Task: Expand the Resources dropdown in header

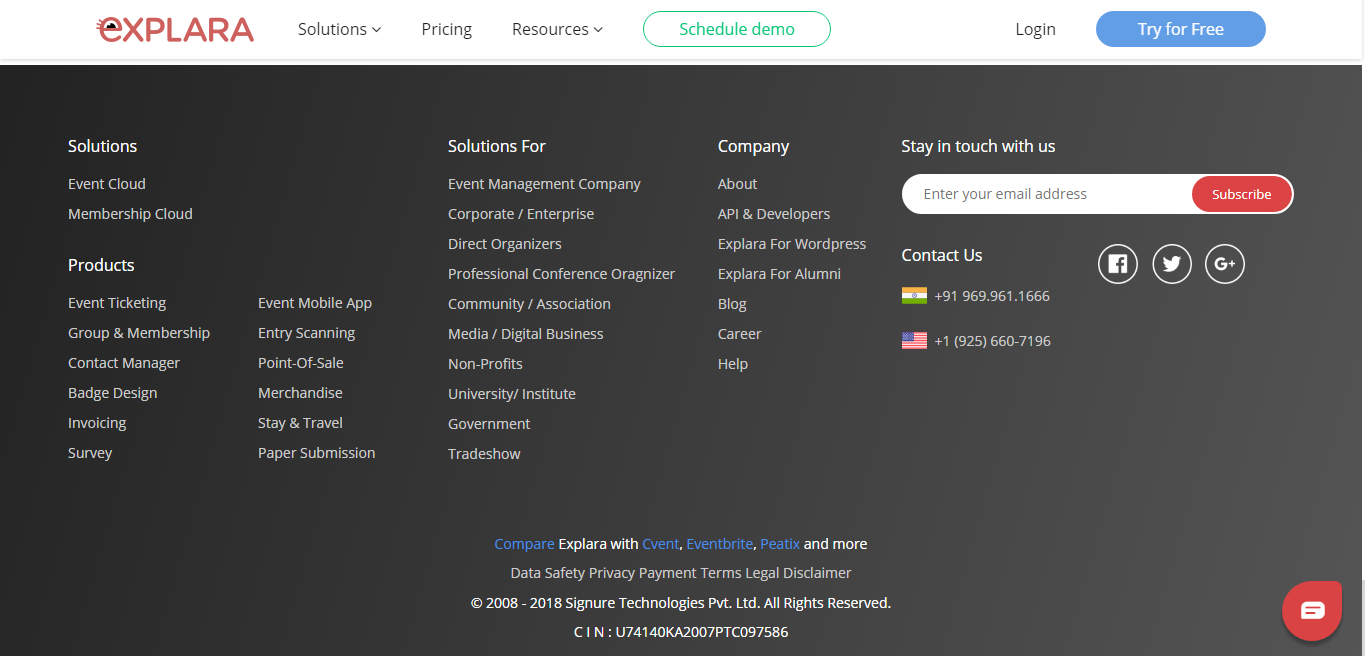Action: [x=557, y=29]
